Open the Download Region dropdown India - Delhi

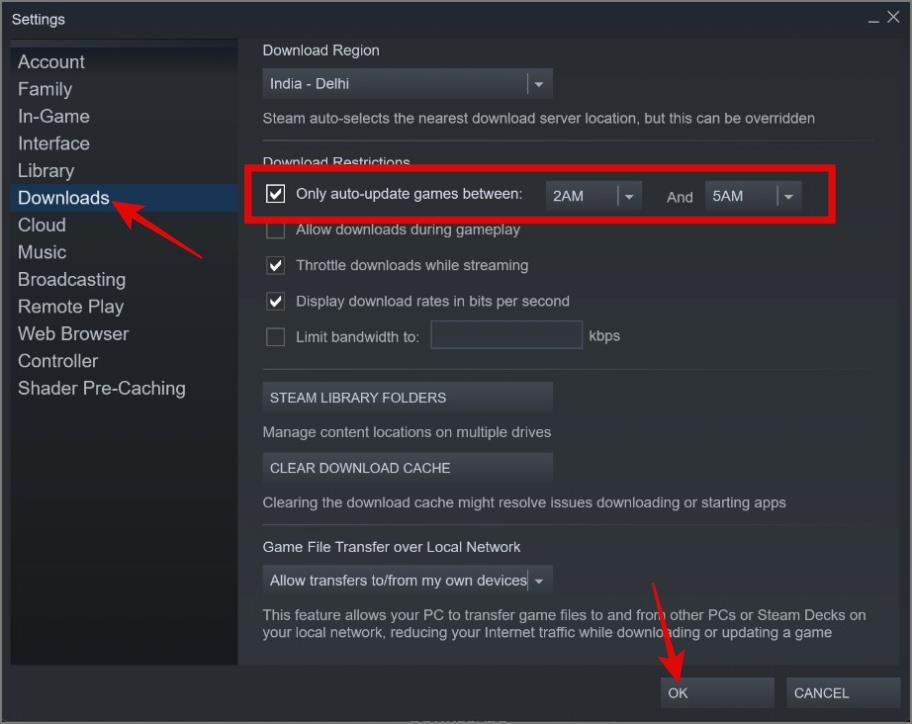pyautogui.click(x=407, y=84)
